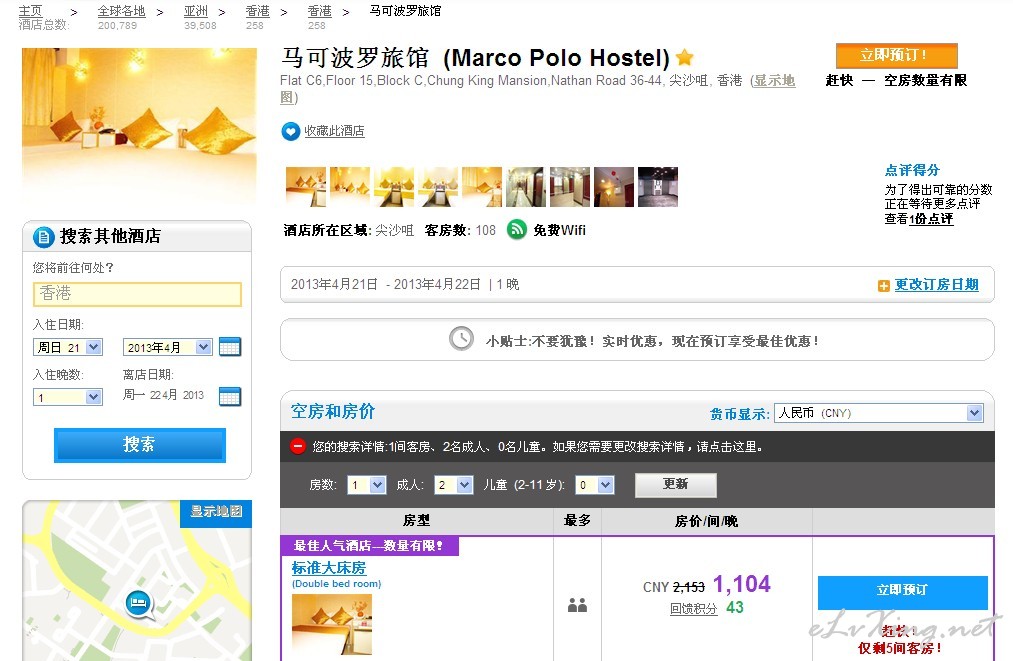Screen dimensions: 1013x661
Task: Click the two-person occupancy icon
Action: tap(577, 605)
